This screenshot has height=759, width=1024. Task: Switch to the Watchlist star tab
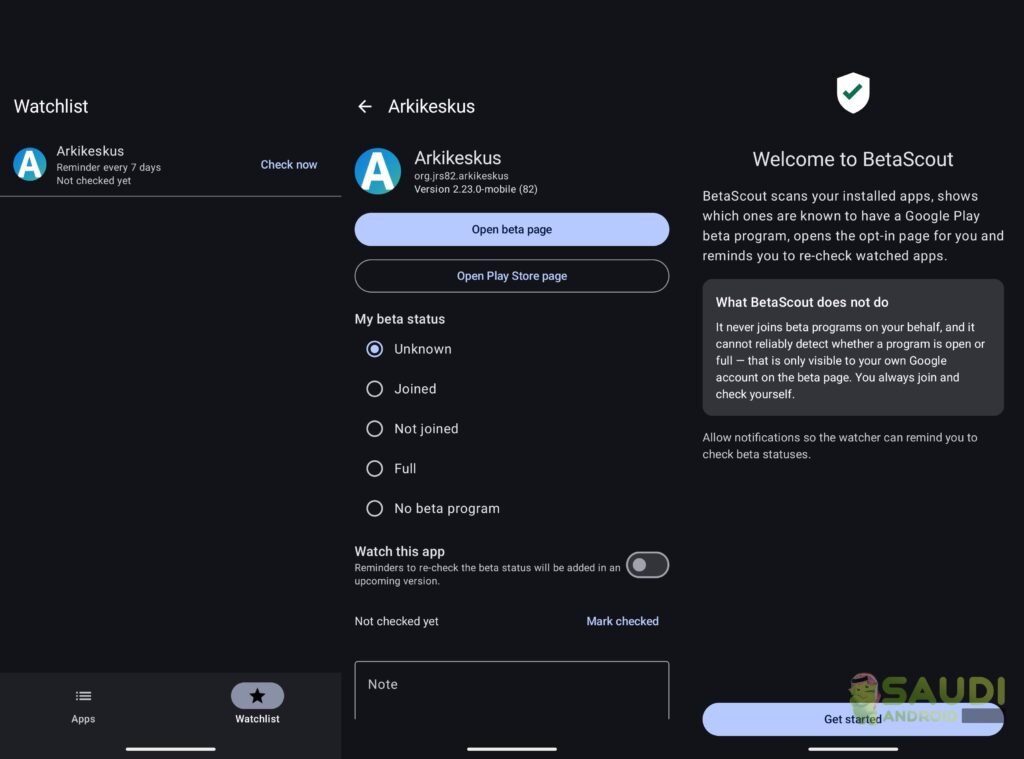pyautogui.click(x=257, y=704)
